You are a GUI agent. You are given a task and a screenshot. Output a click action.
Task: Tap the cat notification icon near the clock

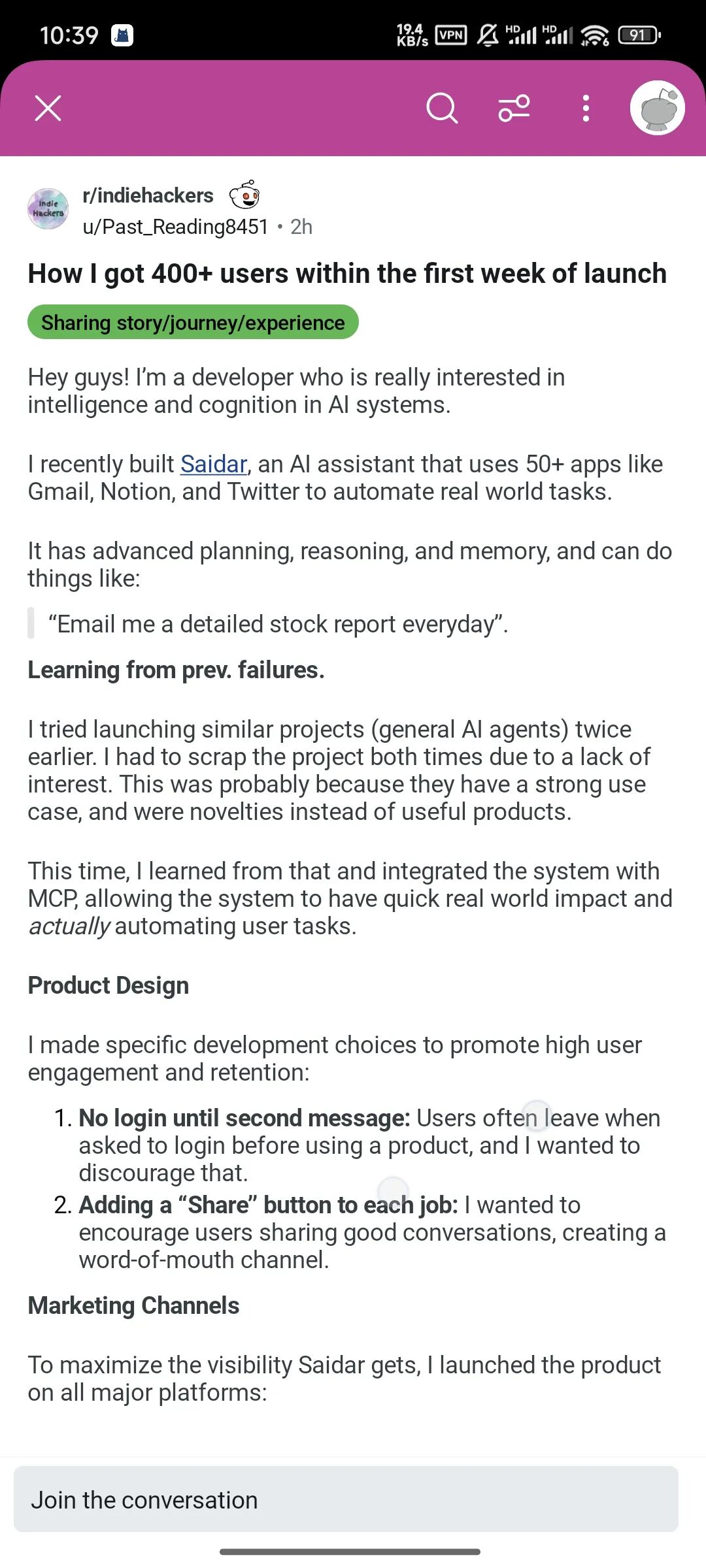point(122,35)
